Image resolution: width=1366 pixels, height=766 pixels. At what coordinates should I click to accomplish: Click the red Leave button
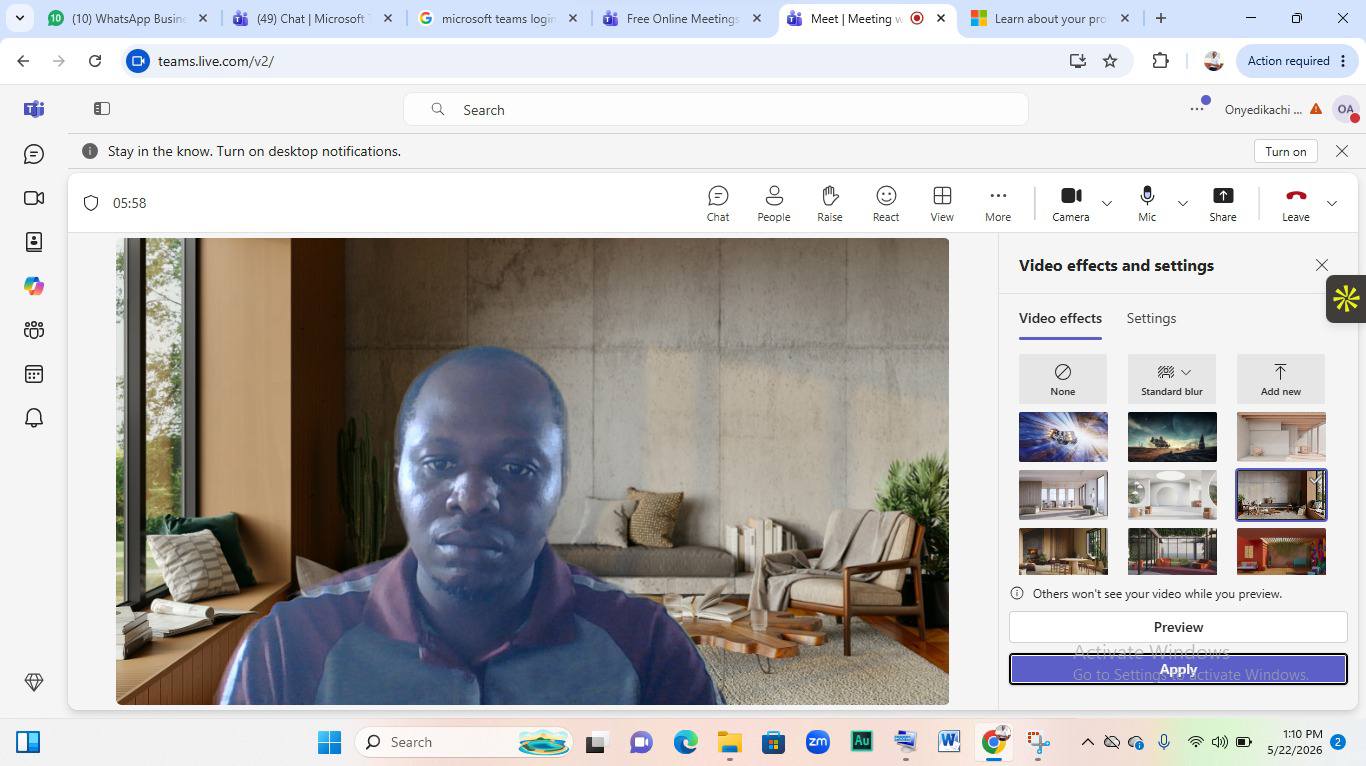pyautogui.click(x=1296, y=203)
